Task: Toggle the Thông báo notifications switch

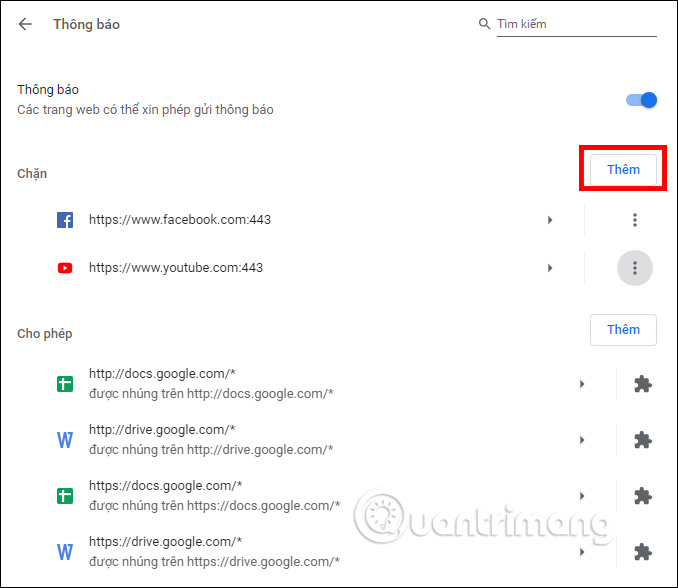Action: click(641, 100)
